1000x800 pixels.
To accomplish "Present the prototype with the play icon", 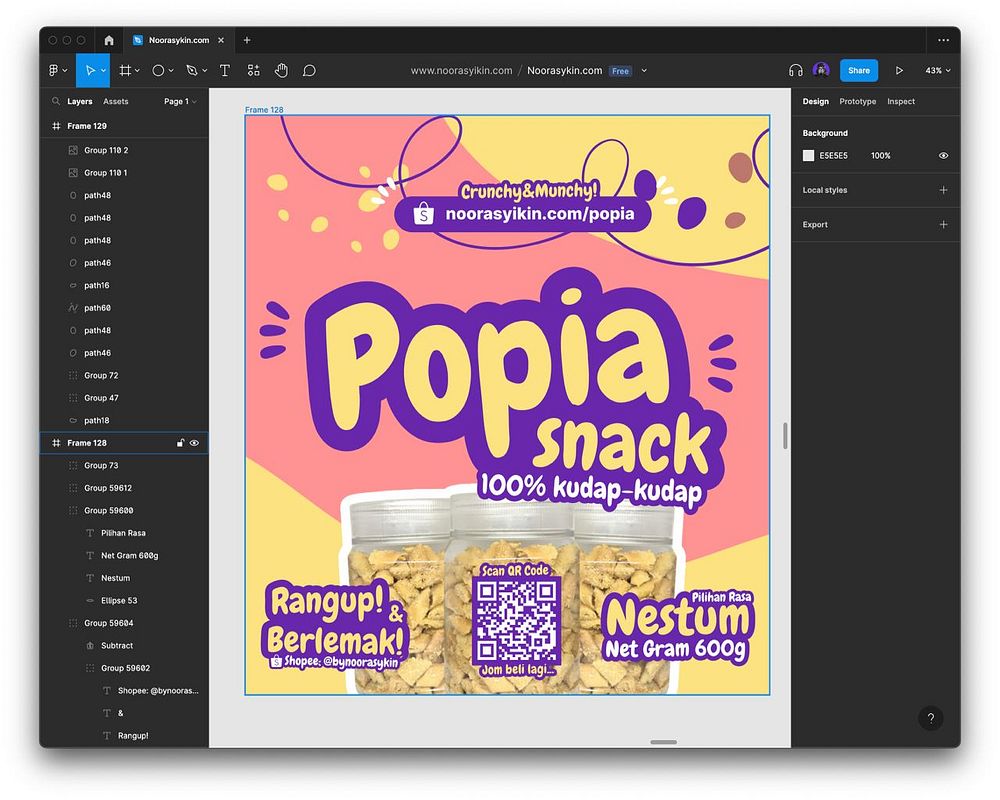I will click(899, 70).
